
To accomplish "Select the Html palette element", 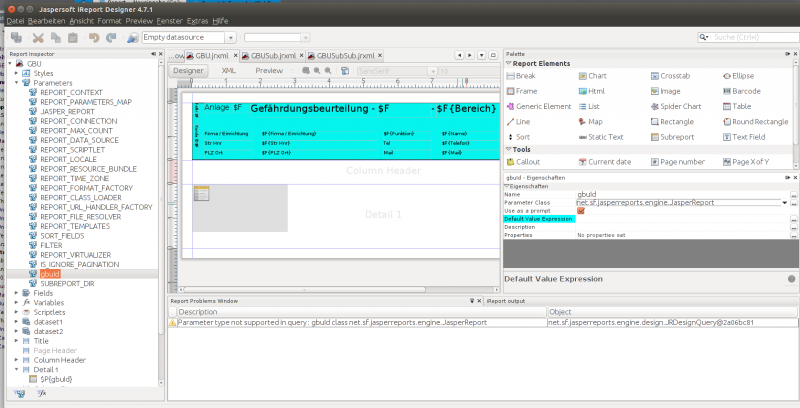I will 592,91.
